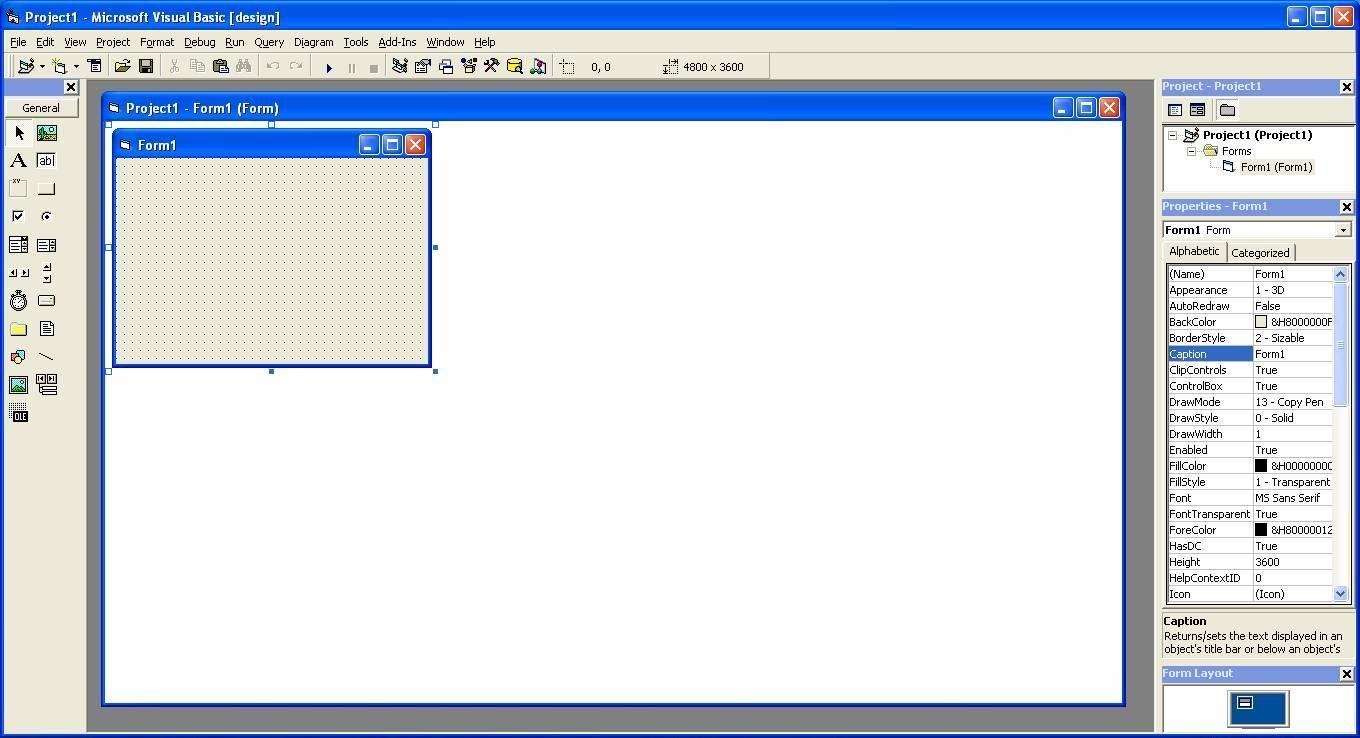Click the End stop button
Viewport: 1360px width, 738px height.
(373, 67)
